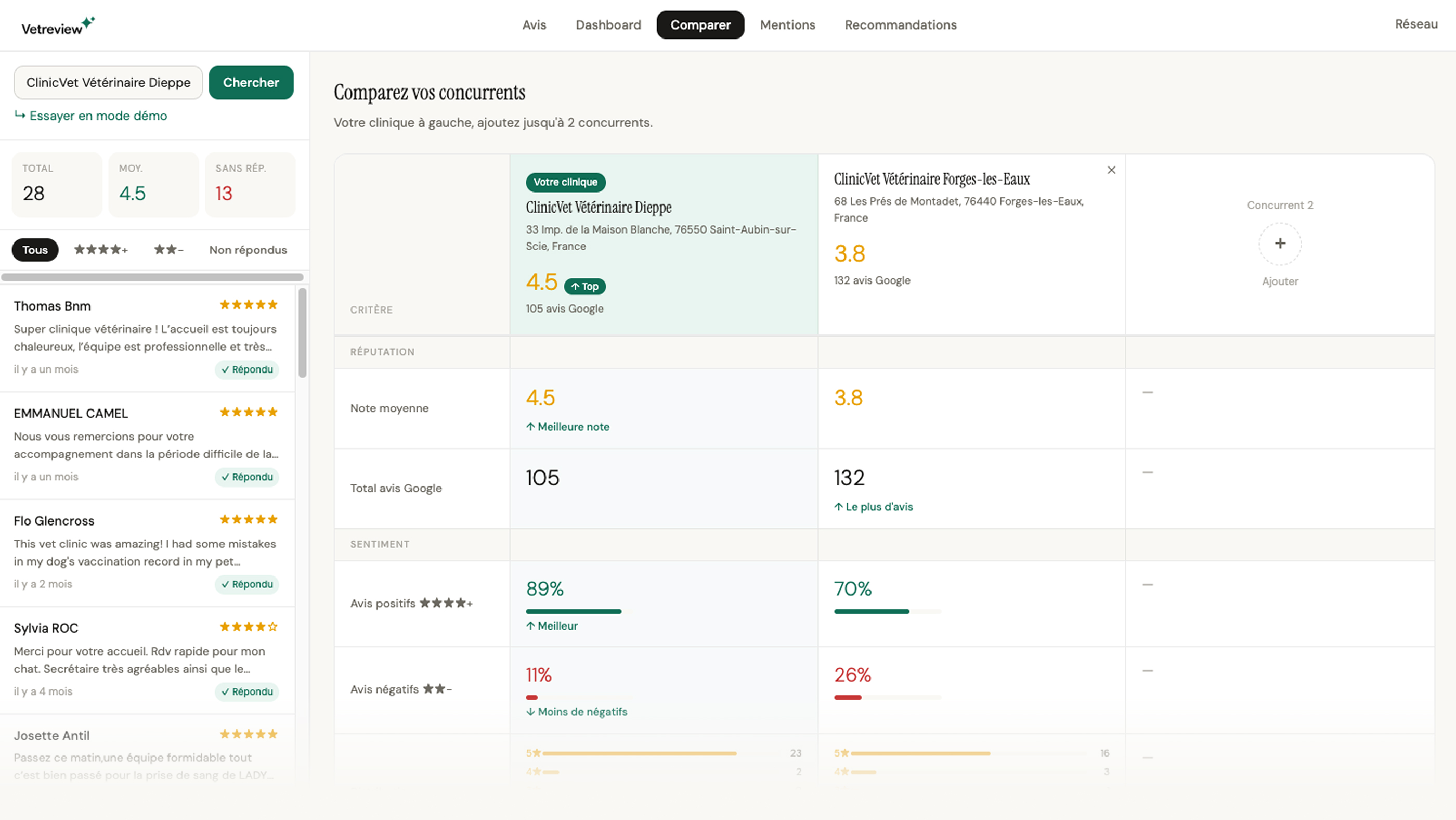Viewport: 1456px width, 820px height.
Task: Click the Vetreview logo
Action: click(x=58, y=26)
